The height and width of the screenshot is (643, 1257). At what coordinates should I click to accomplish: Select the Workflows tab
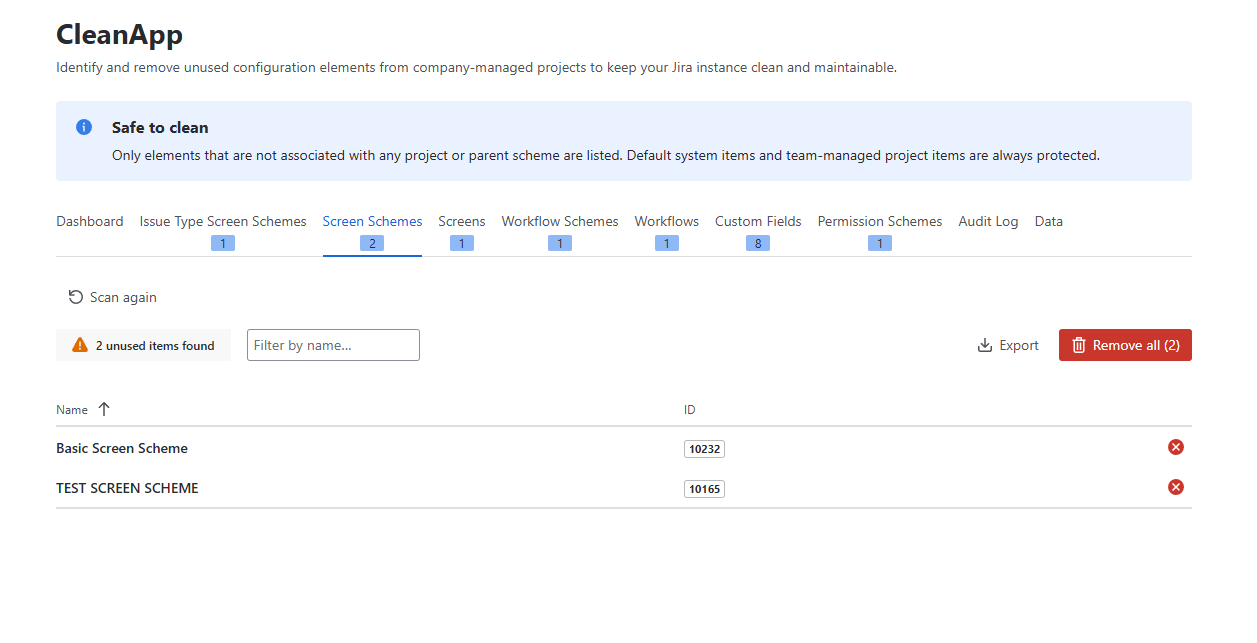point(666,221)
